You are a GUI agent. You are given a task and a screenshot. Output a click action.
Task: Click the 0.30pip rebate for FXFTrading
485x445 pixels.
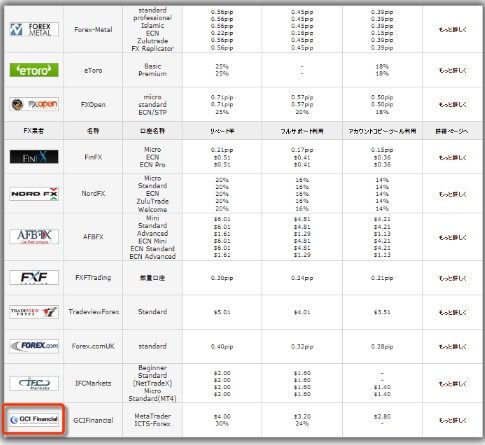point(222,278)
